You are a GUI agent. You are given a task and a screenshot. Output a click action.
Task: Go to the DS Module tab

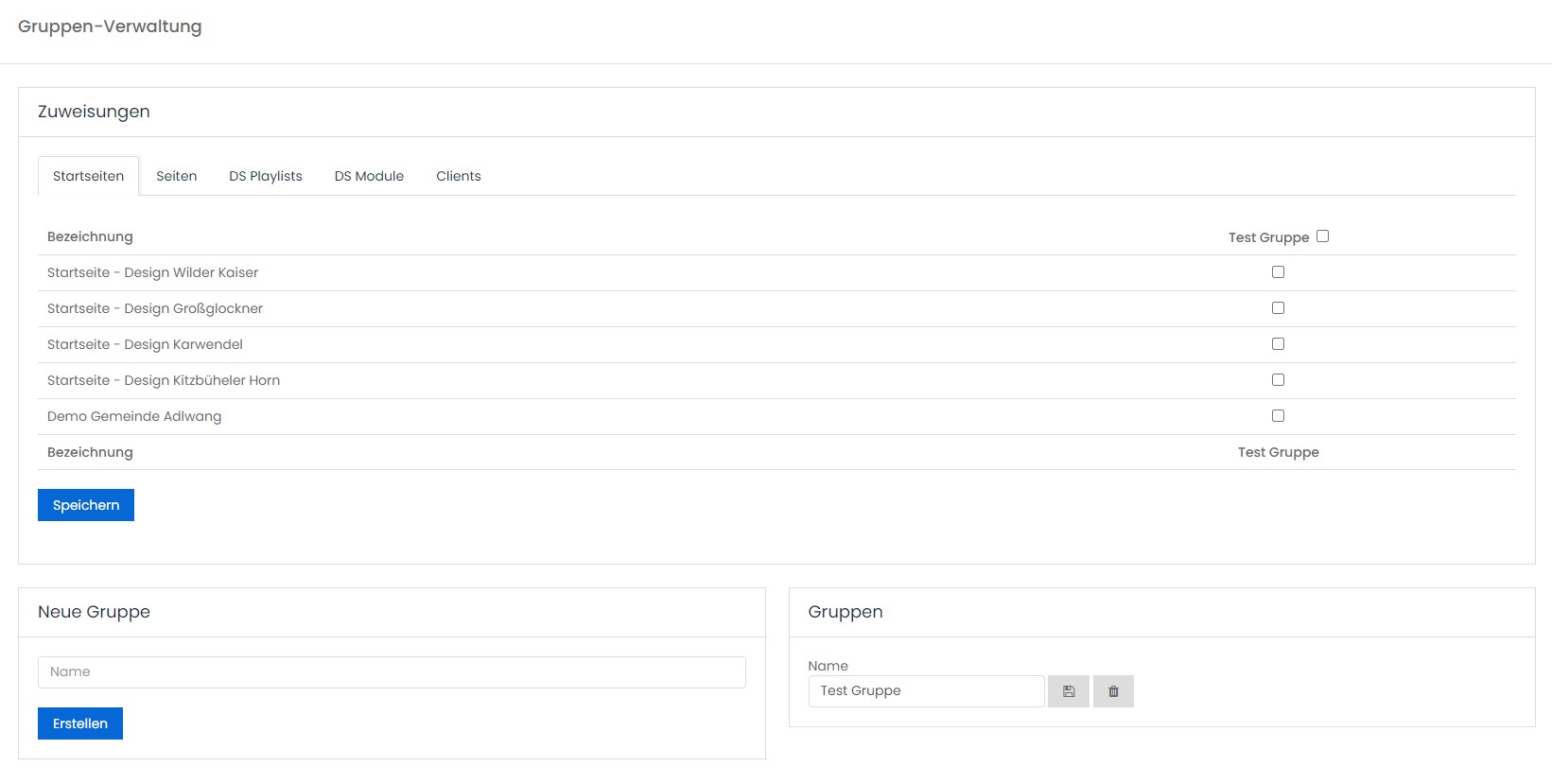[369, 176]
